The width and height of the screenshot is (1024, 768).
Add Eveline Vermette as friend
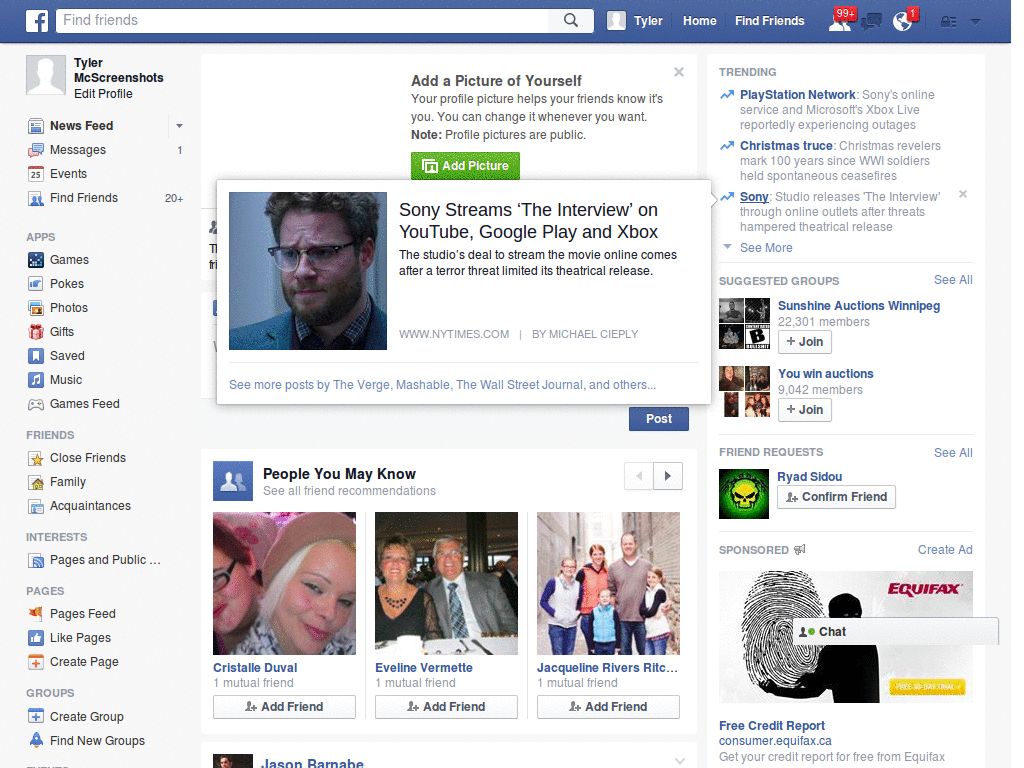[446, 707]
